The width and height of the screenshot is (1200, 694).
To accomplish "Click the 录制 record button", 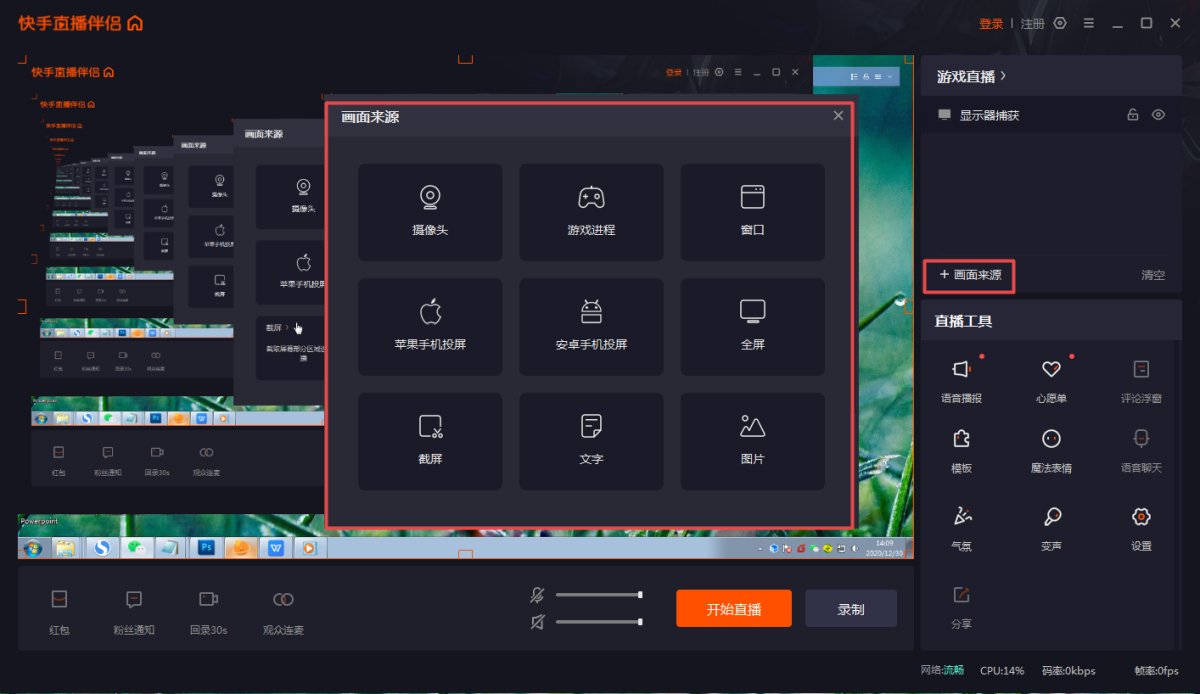I will 851,609.
